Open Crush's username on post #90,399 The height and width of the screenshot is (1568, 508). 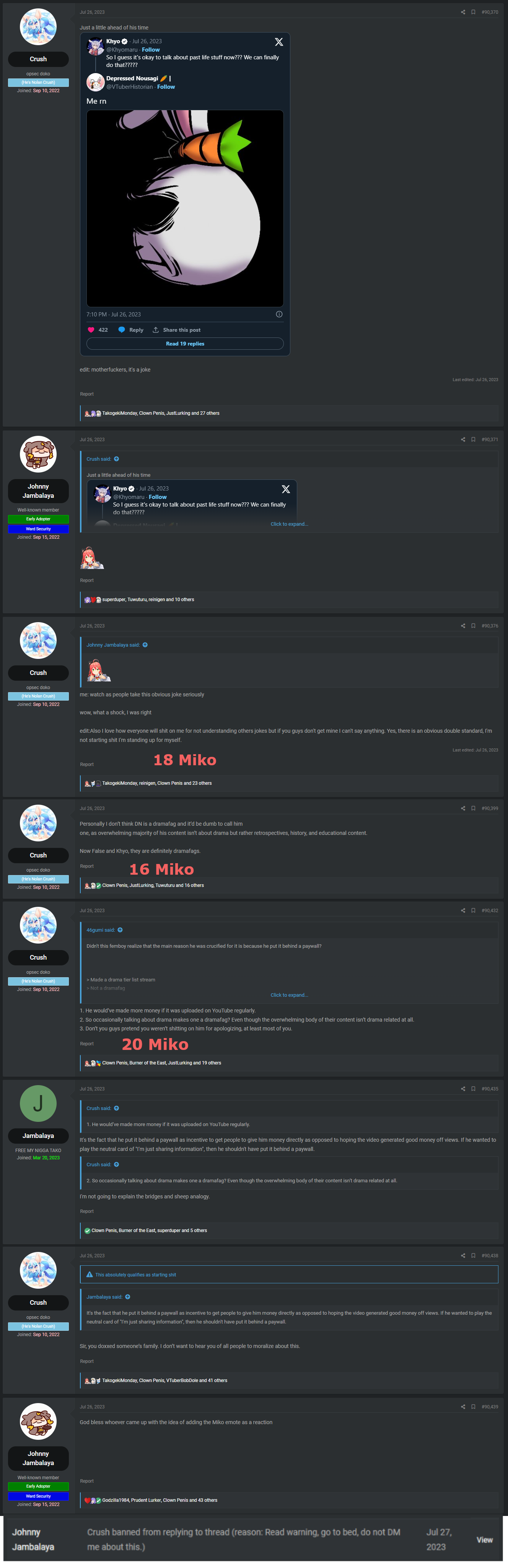pos(38,856)
